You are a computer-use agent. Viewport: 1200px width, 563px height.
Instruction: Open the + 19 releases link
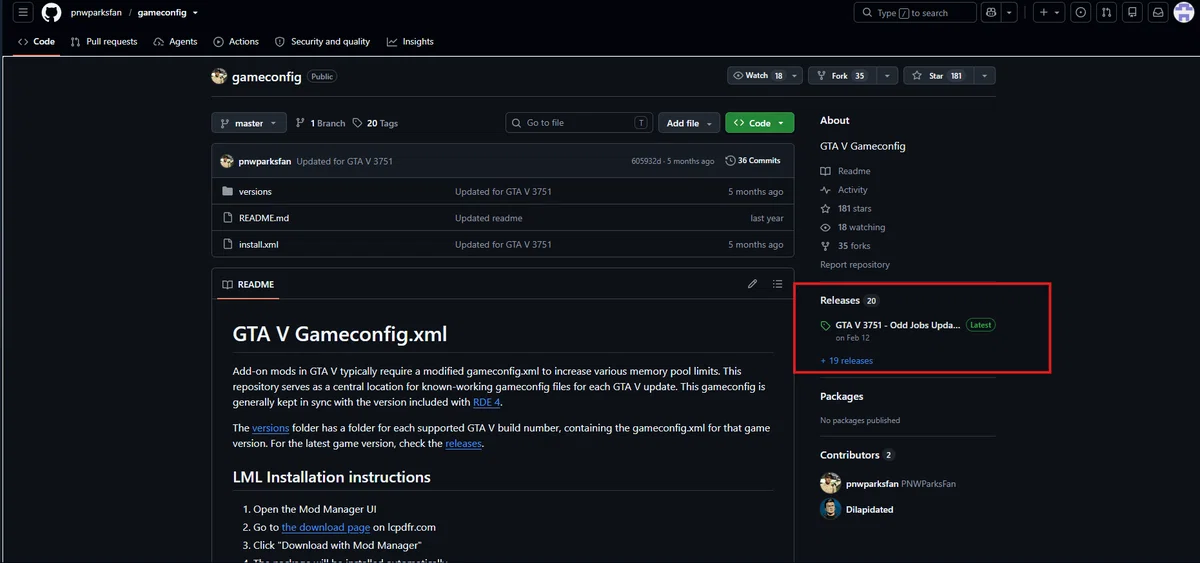(846, 361)
